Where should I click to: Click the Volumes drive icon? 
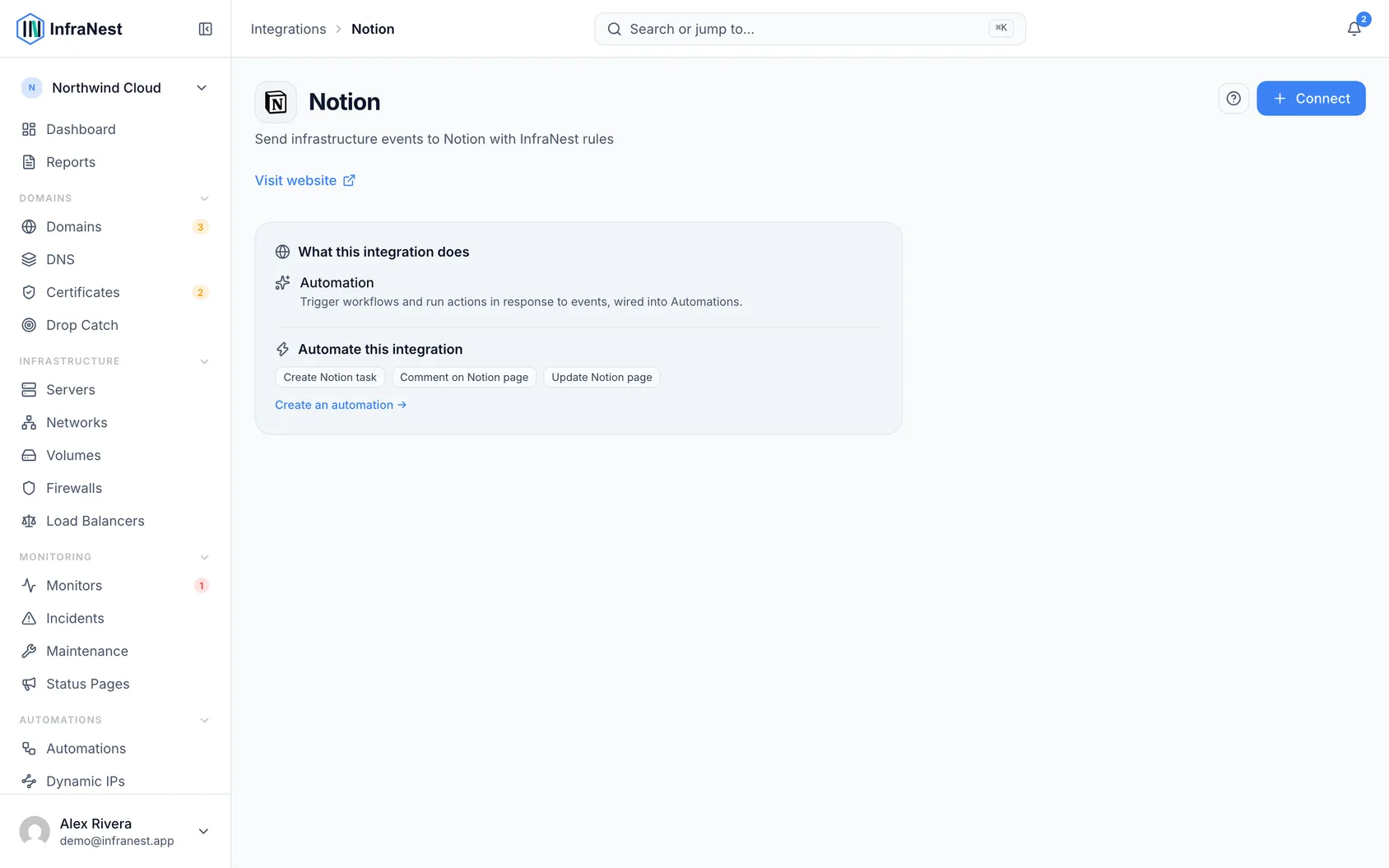(29, 455)
